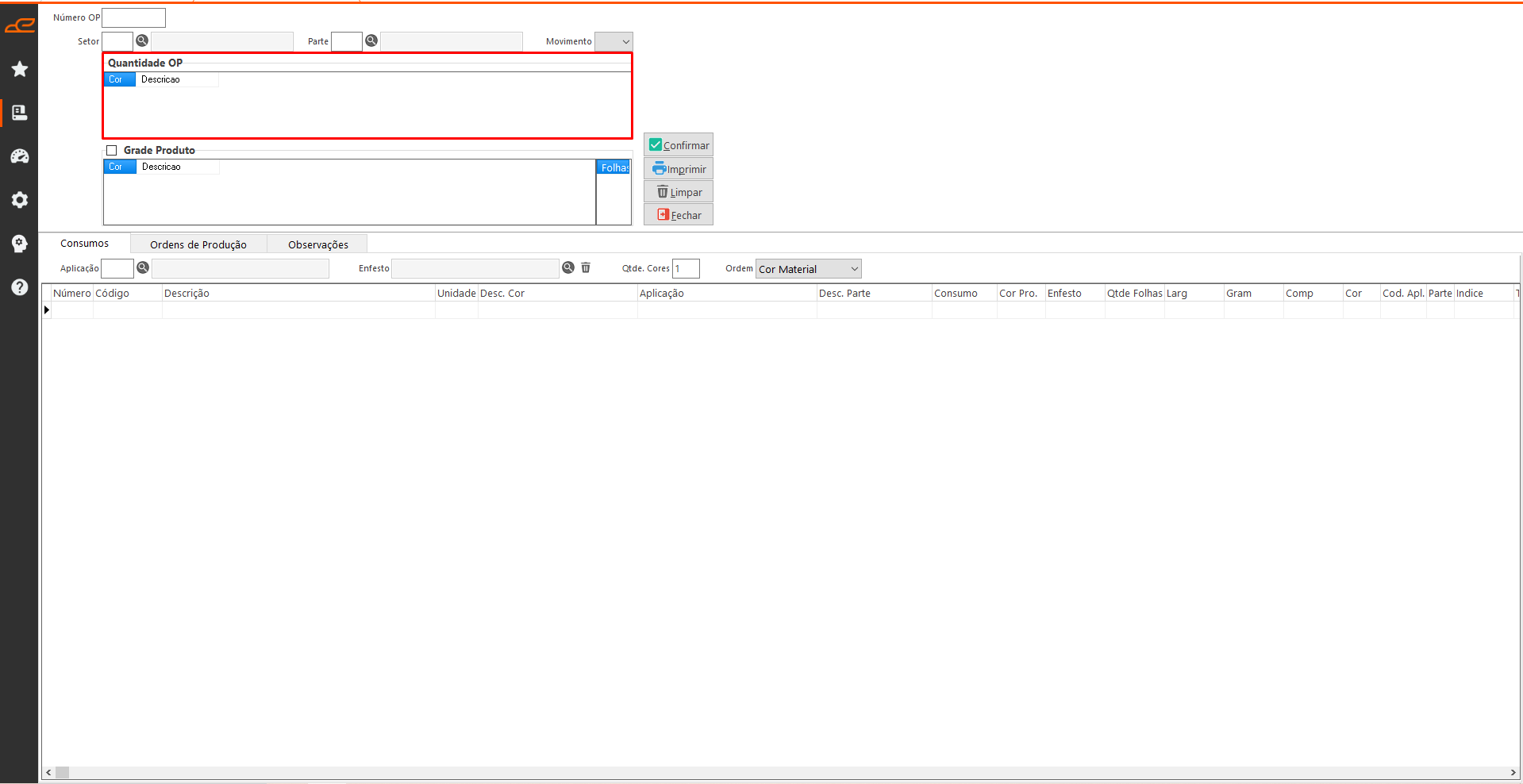Image resolution: width=1523 pixels, height=784 pixels.
Task: Expand the Movimento dropdown
Action: (x=613, y=42)
